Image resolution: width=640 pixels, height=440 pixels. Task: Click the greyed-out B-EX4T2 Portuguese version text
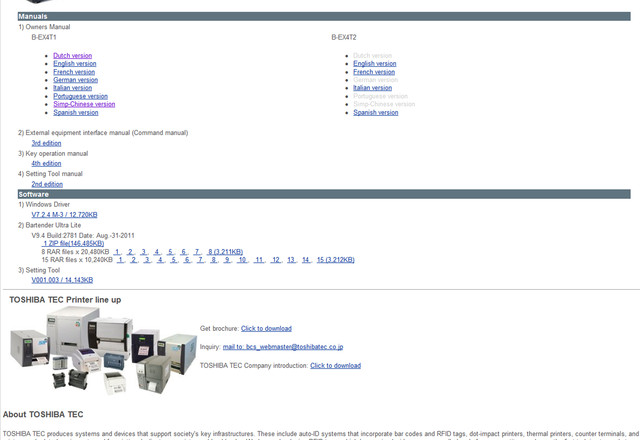[380, 96]
